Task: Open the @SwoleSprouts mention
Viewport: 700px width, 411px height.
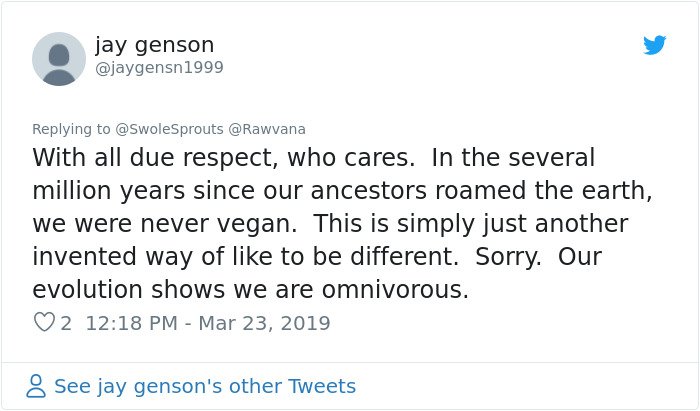Action: tap(169, 129)
